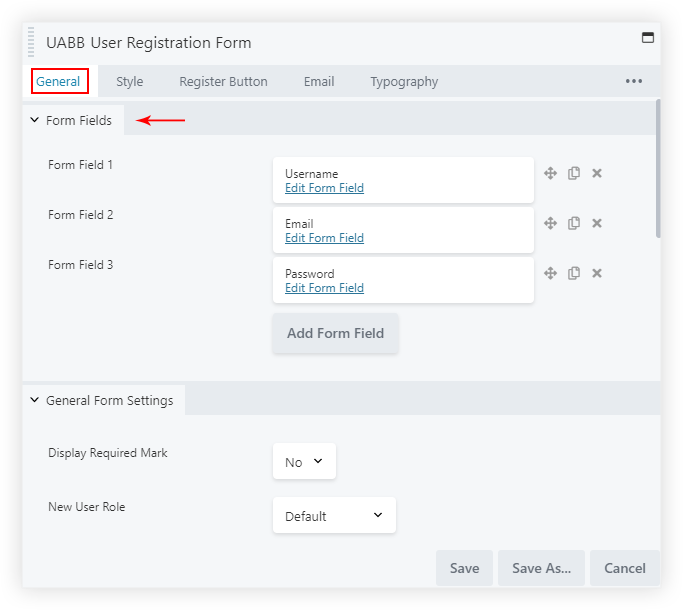Open the New User Role dropdown
Image resolution: width=683 pixels, height=610 pixels.
pos(334,516)
